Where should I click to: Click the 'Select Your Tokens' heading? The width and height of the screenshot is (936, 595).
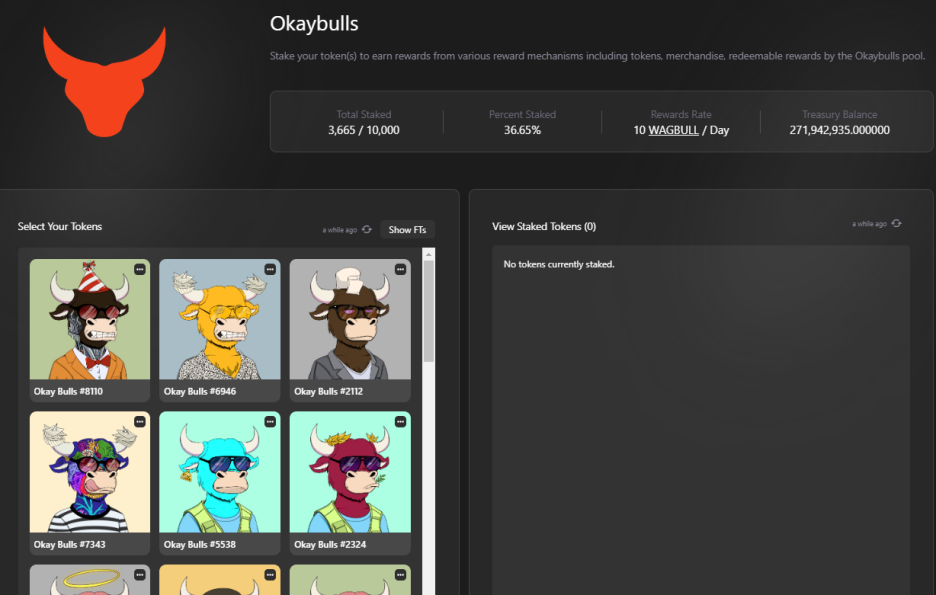coord(60,226)
